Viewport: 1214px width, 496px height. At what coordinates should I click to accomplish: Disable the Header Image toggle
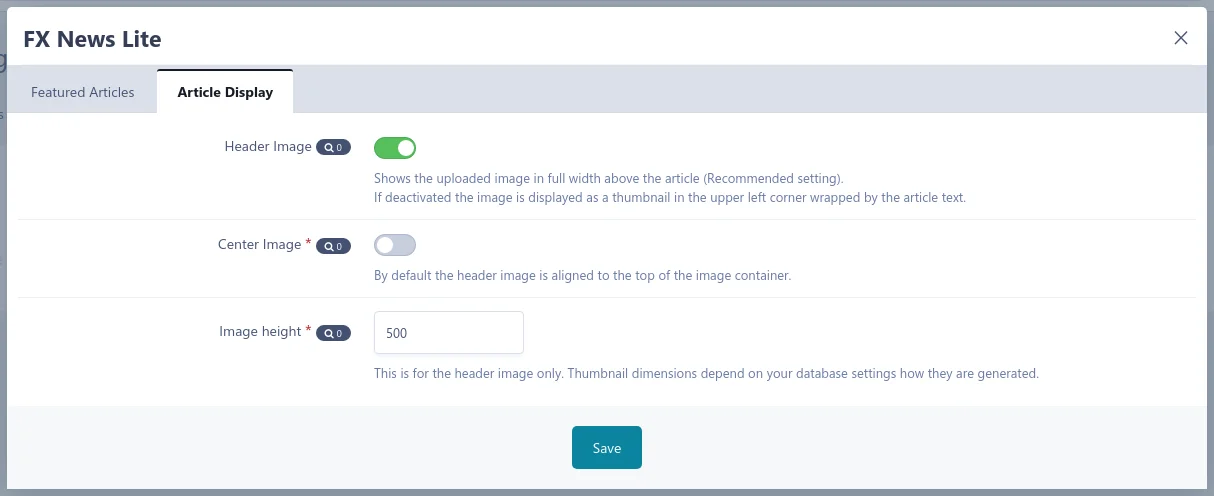point(395,148)
